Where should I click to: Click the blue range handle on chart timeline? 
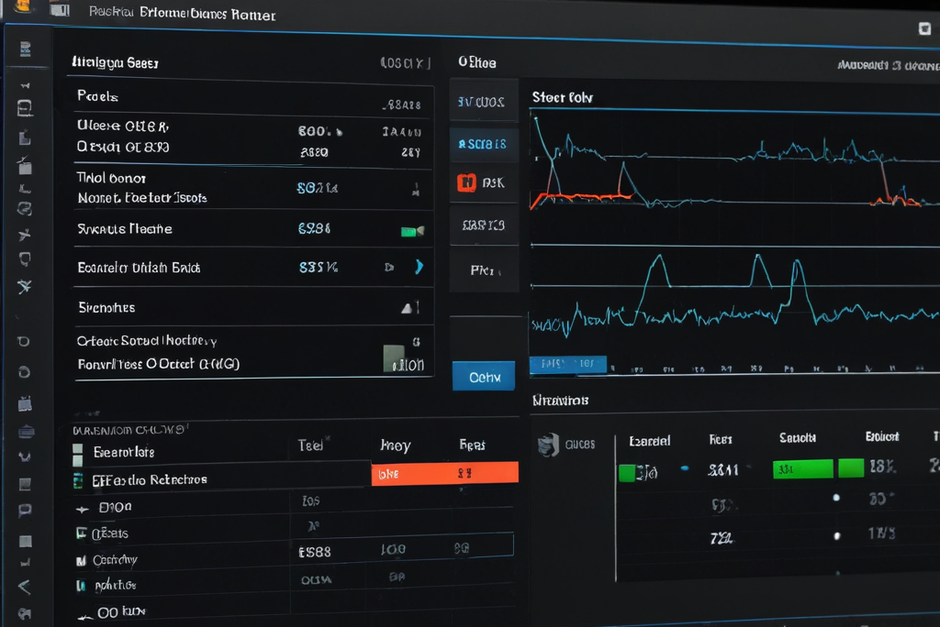click(568, 364)
